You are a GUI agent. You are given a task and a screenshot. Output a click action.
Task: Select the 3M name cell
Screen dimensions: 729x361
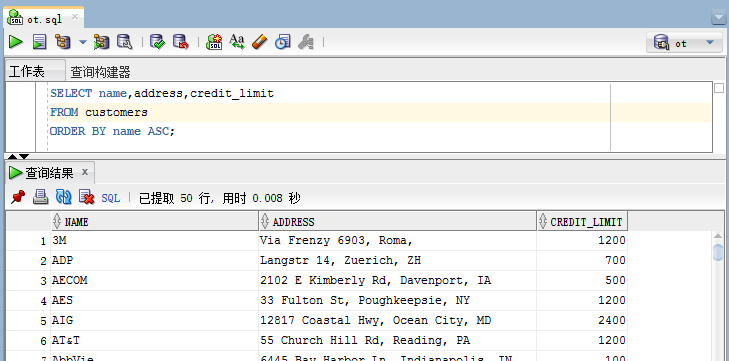(x=154, y=241)
